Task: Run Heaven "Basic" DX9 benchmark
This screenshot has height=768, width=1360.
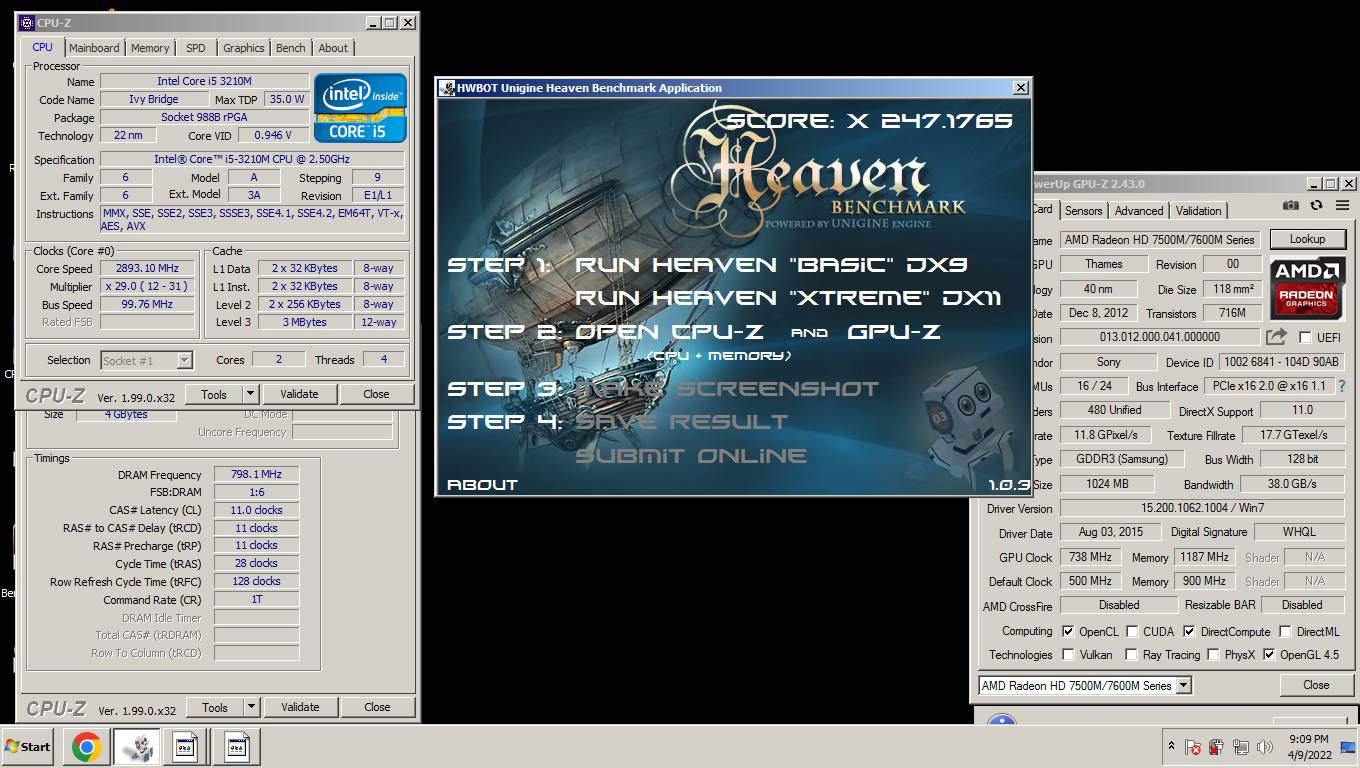Action: [x=771, y=265]
